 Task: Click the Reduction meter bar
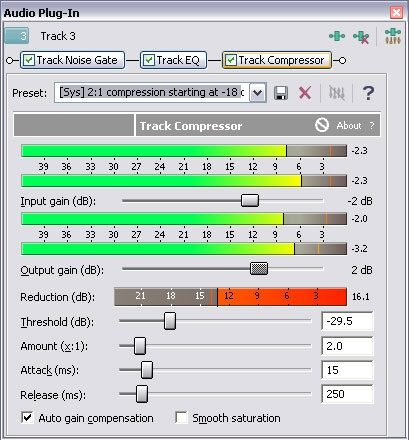[230, 296]
